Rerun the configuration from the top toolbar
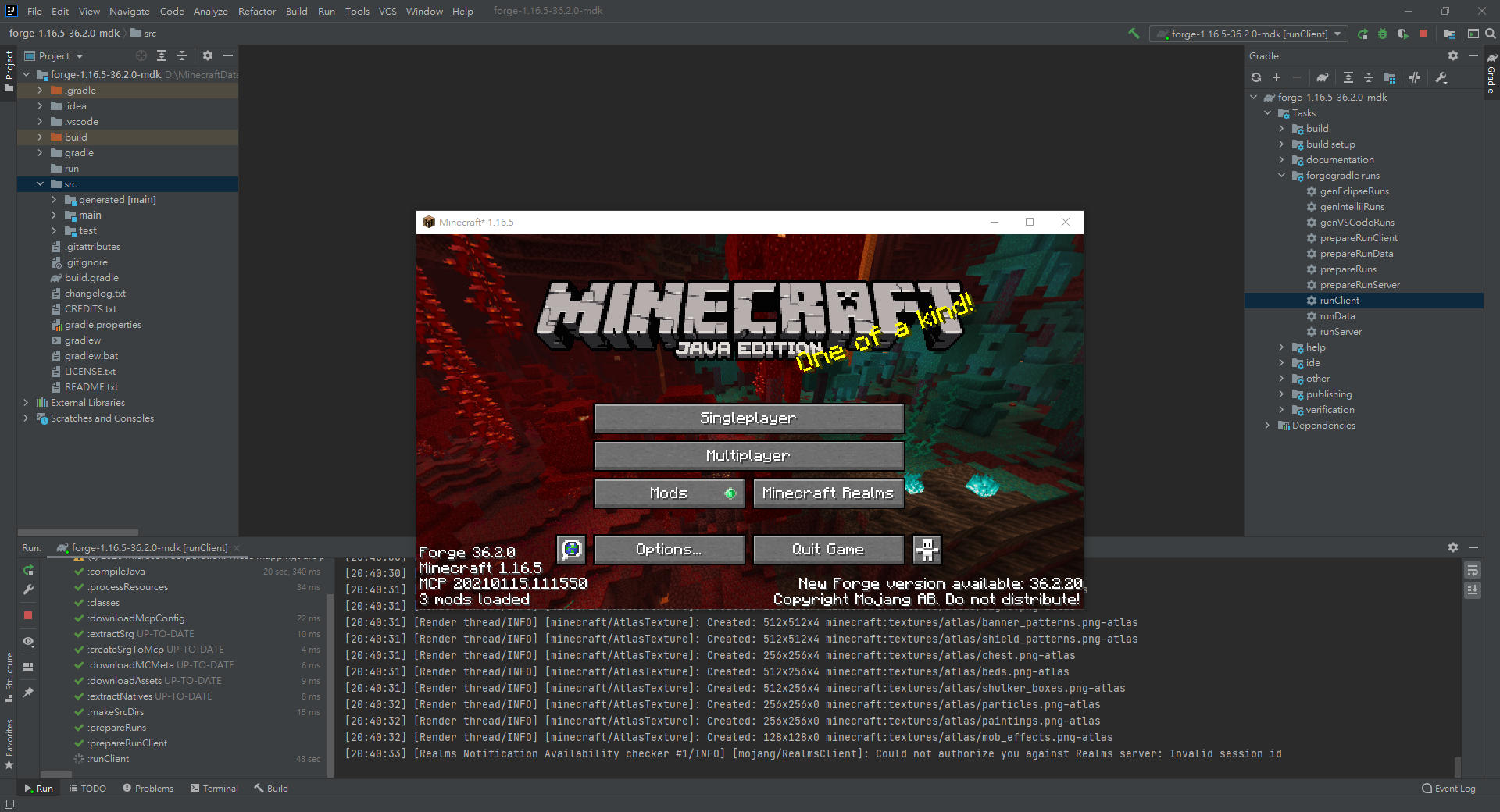Viewport: 1500px width, 812px height. tap(1362, 34)
